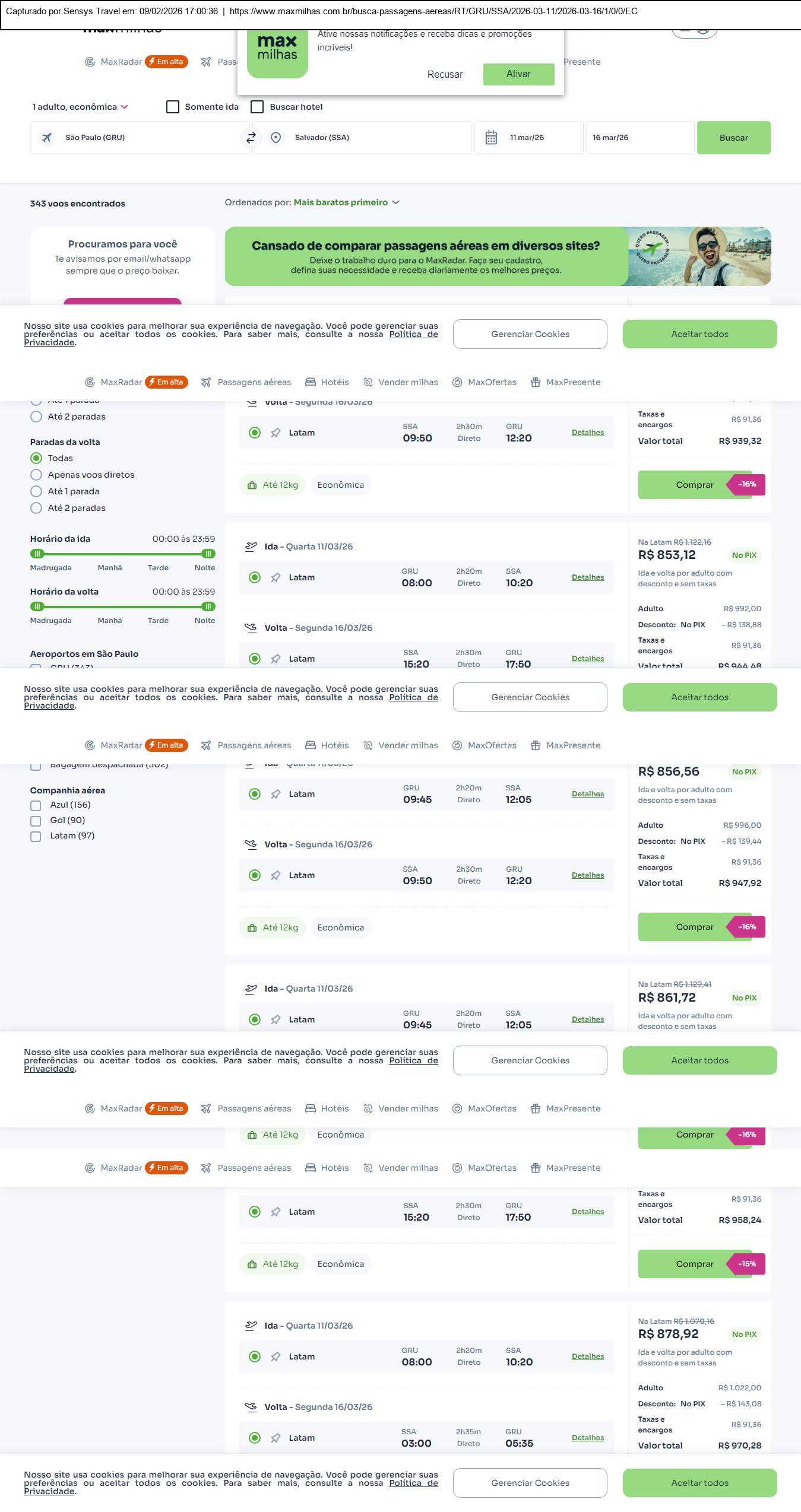Click the airplane icon beside São Paulo (GRU)

pos(46,138)
